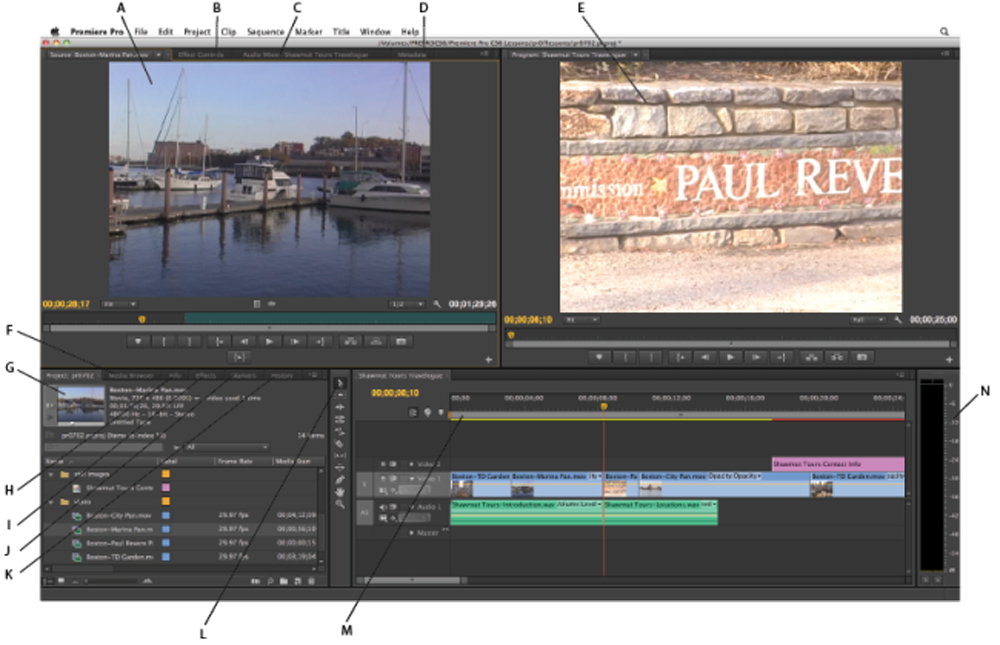Screen dimensions: 1000x645
Task: Open Program Monitor settings wrench
Action: [x=898, y=320]
